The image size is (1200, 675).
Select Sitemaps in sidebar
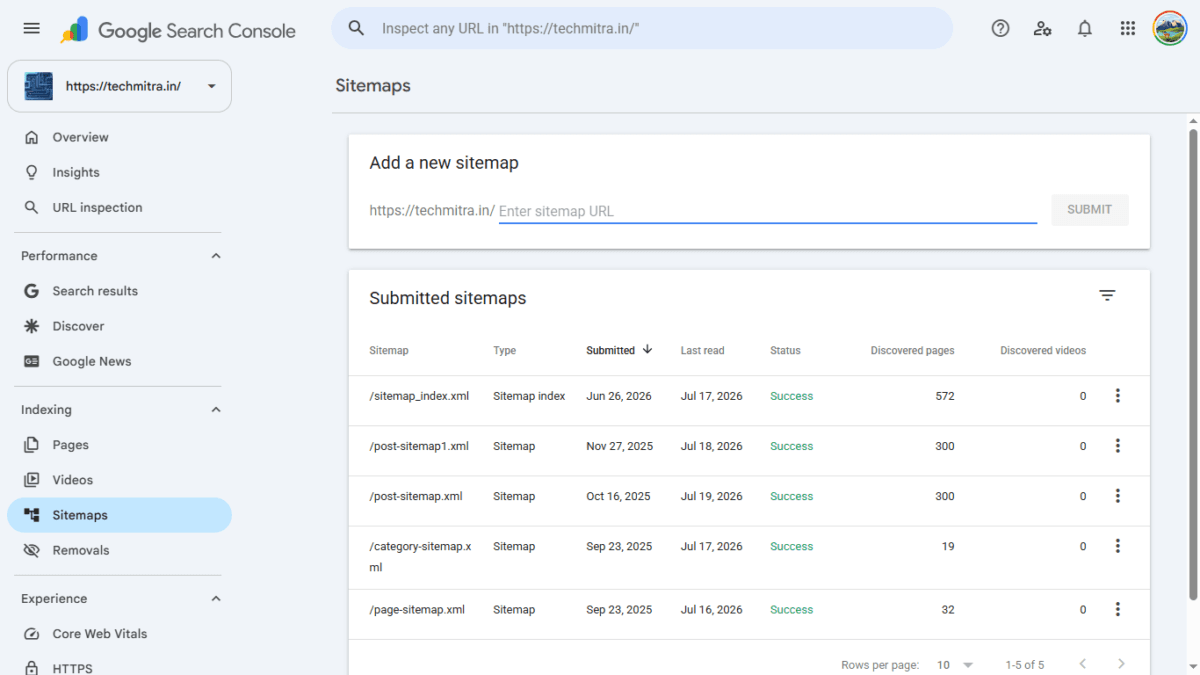click(119, 515)
